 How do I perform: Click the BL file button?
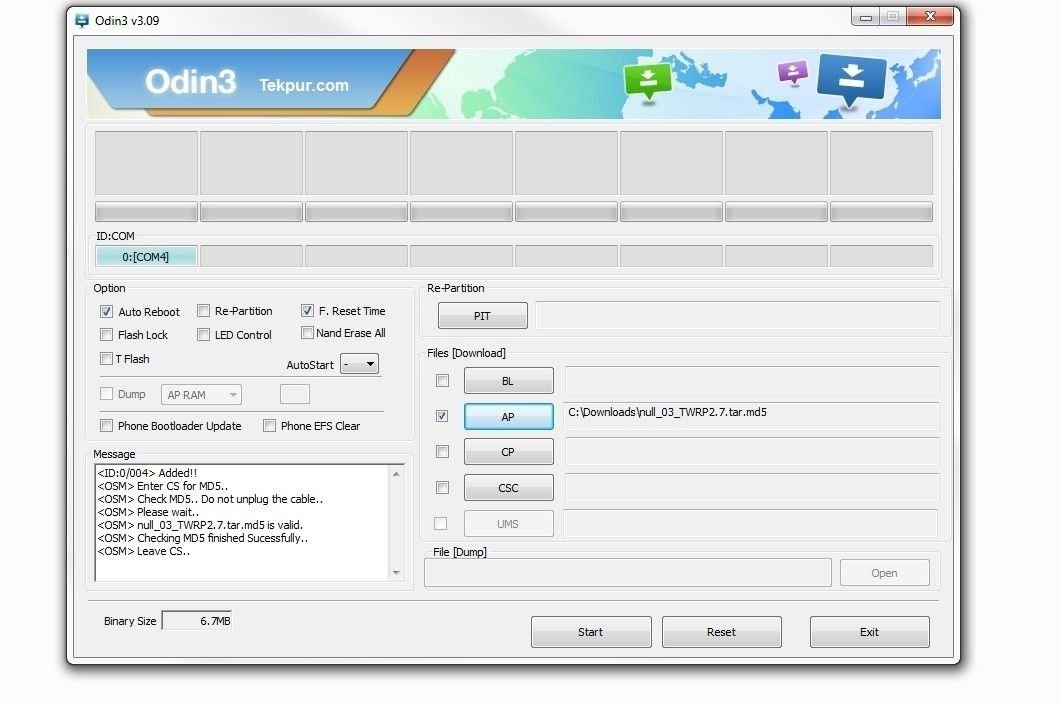pyautogui.click(x=508, y=380)
